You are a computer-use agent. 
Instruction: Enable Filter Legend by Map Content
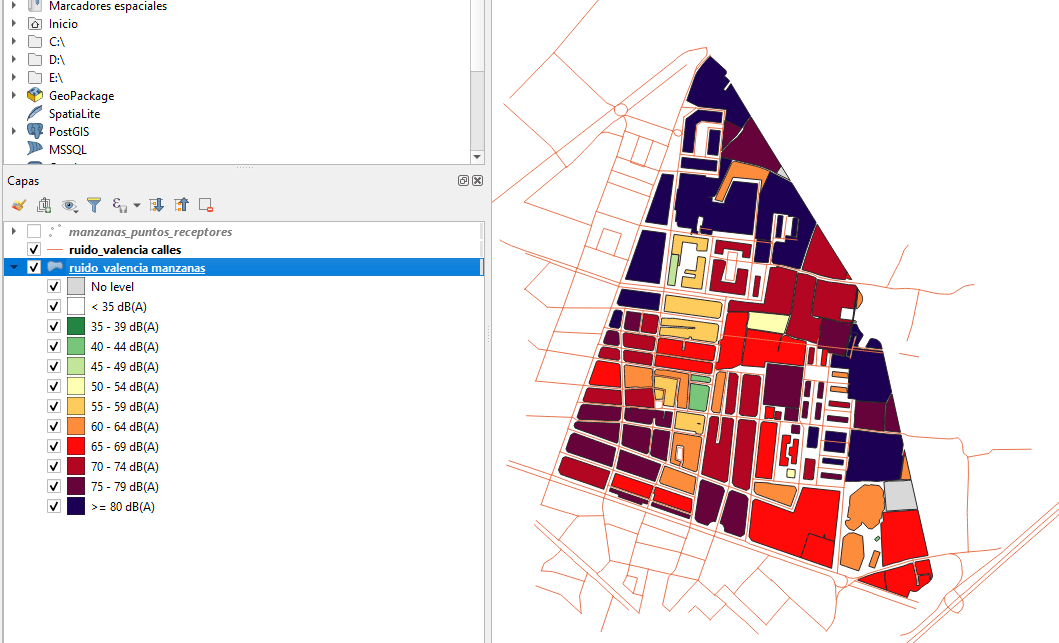pos(94,204)
